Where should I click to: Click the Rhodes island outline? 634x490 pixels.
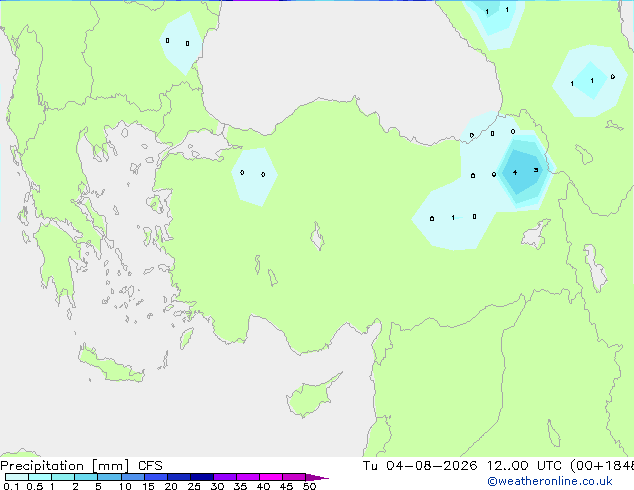pos(187,338)
